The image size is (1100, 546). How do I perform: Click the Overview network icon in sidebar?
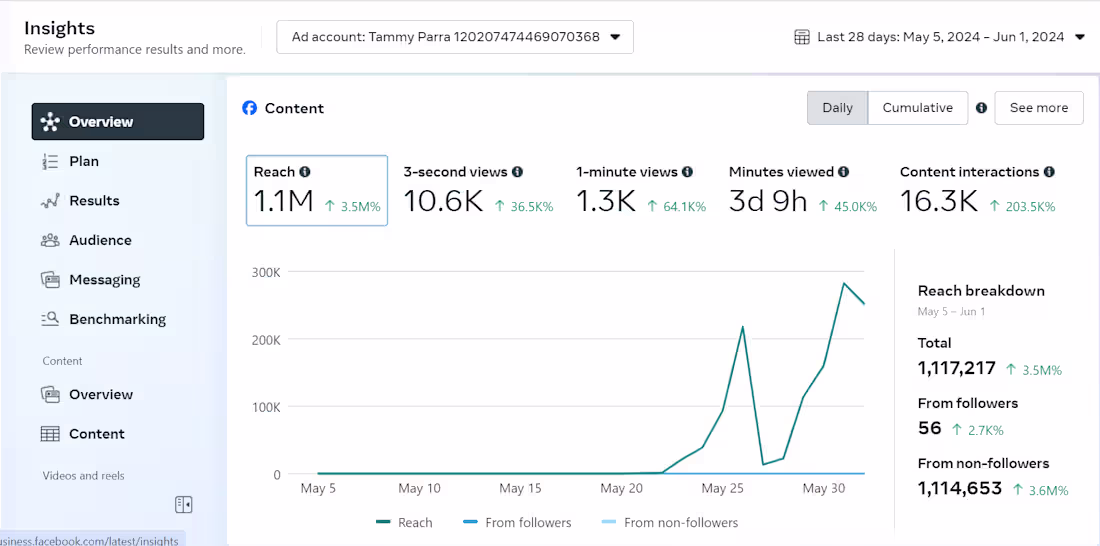tap(50, 122)
